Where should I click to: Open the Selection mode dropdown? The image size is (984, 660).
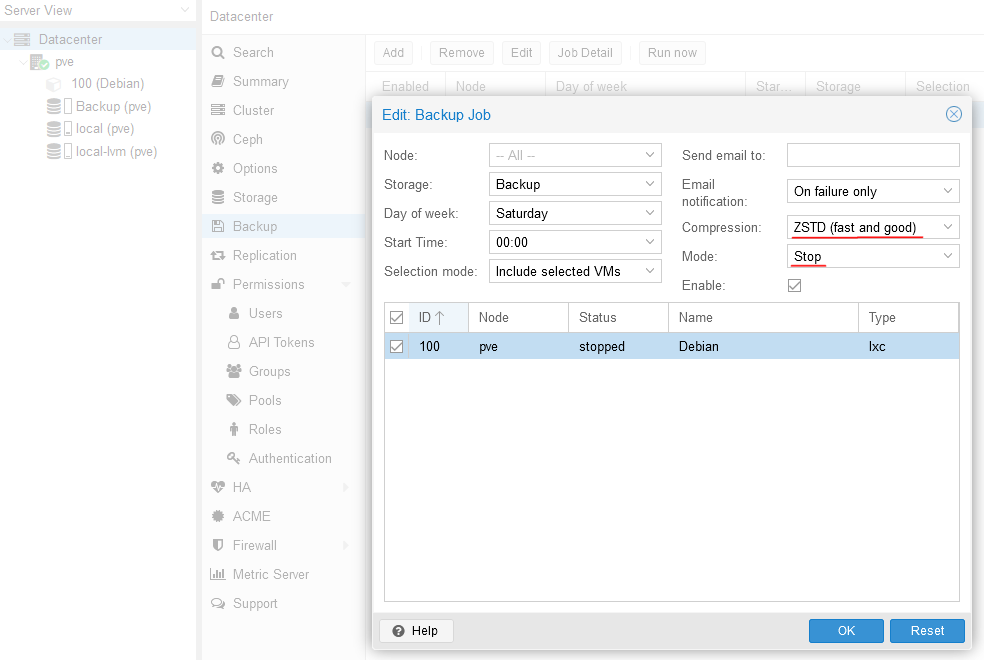pos(650,270)
